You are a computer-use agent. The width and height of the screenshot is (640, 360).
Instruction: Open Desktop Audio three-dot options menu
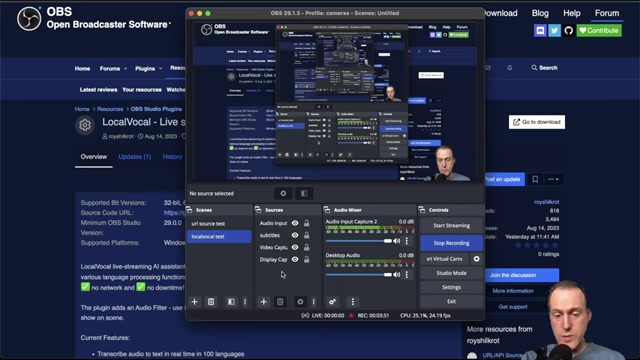407,275
